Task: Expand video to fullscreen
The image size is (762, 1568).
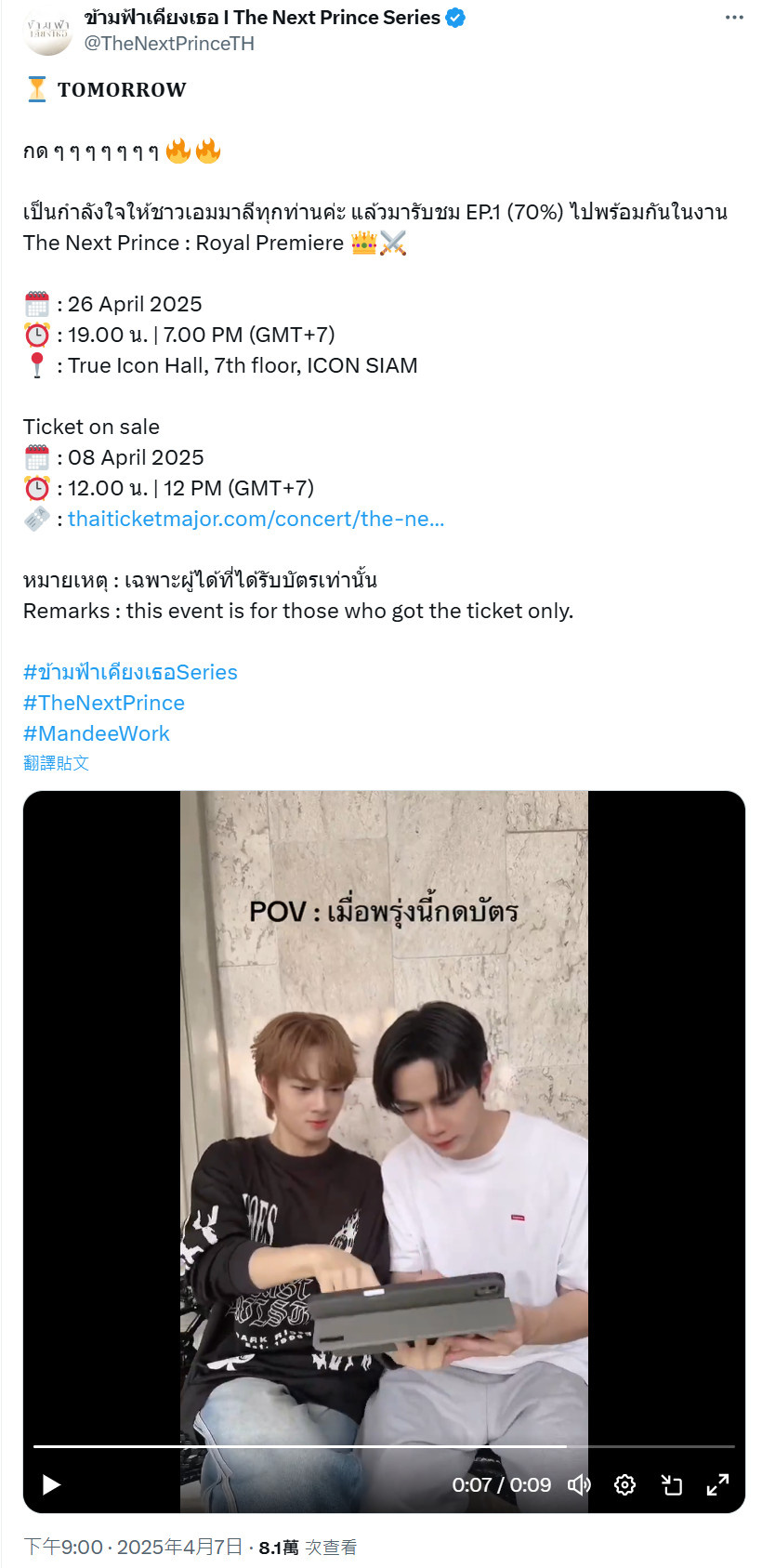Action: pyautogui.click(x=717, y=1484)
